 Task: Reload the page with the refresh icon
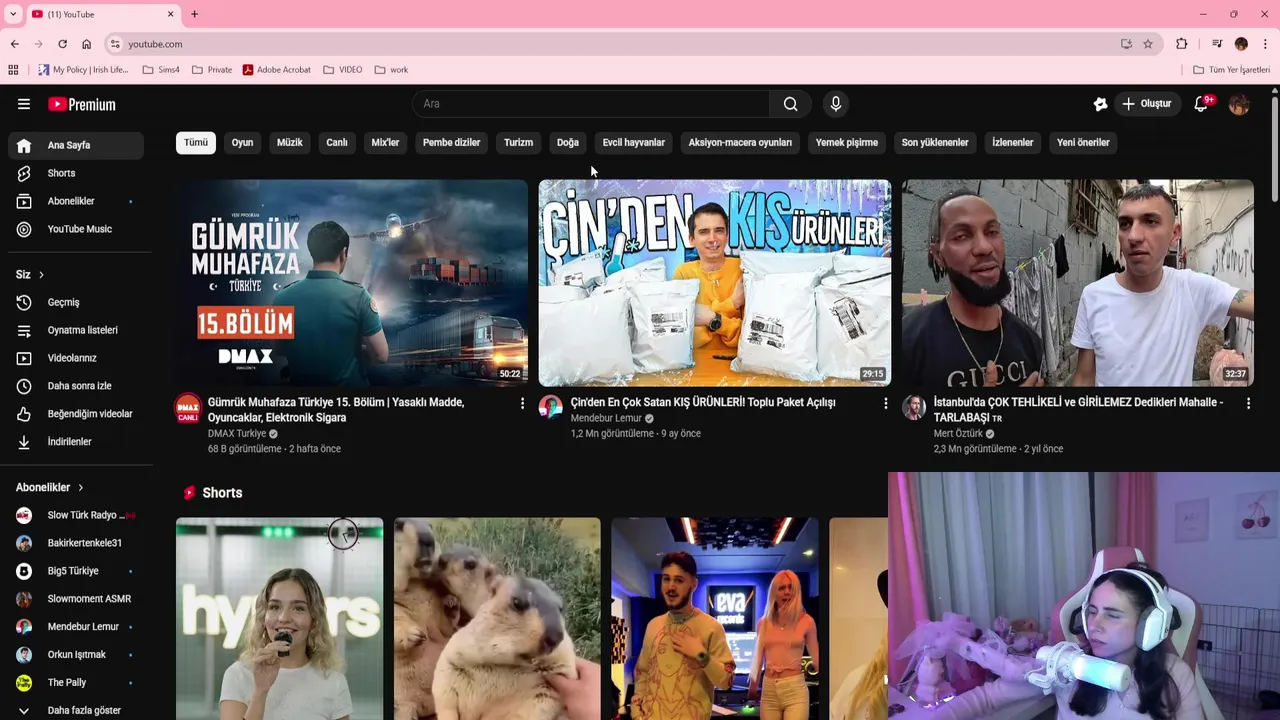(62, 44)
